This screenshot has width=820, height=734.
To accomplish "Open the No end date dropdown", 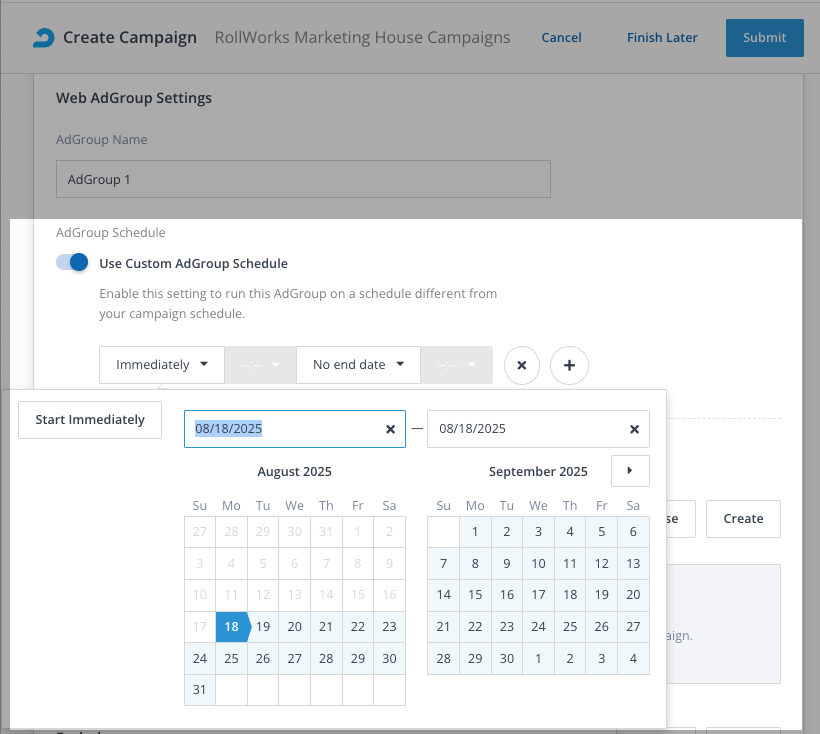I will coord(358,365).
